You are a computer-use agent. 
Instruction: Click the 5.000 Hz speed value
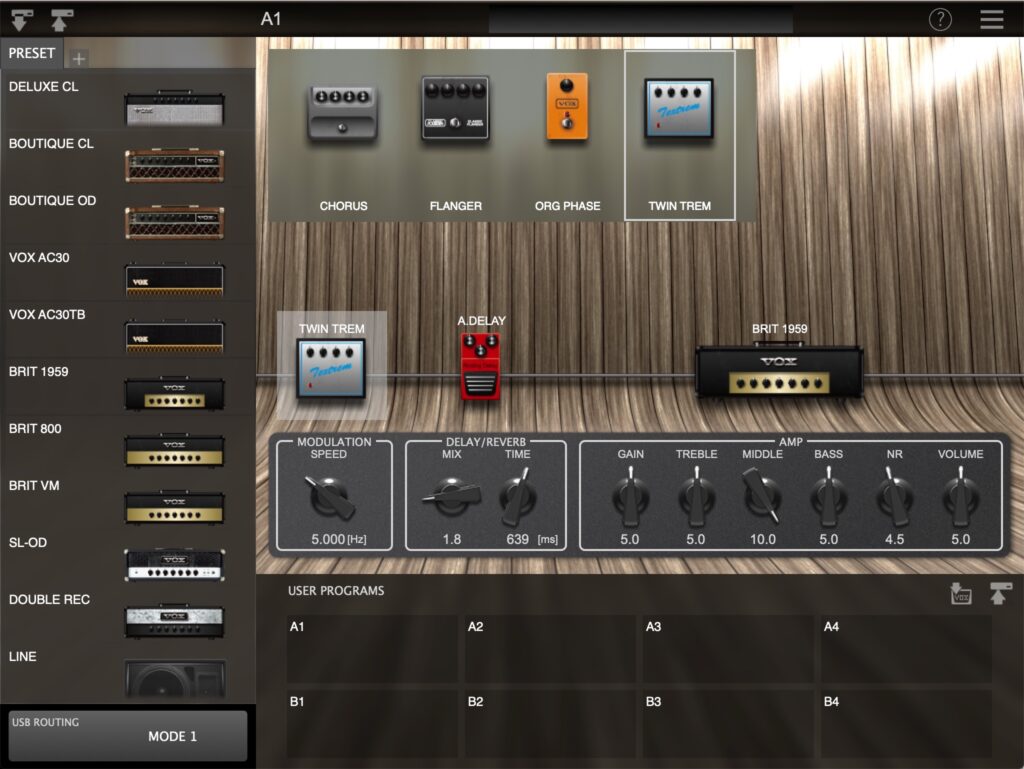pos(338,539)
